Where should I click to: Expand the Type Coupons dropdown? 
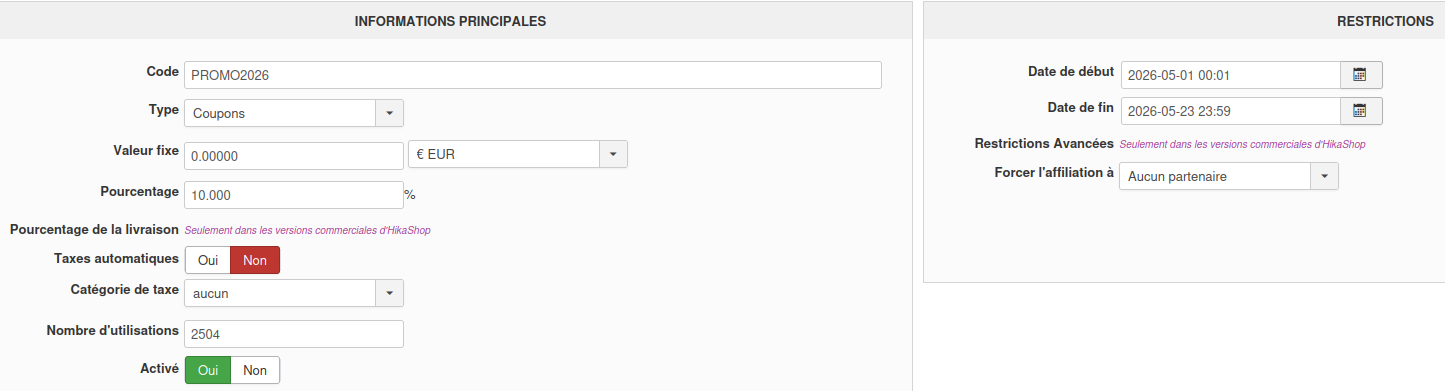pos(389,113)
